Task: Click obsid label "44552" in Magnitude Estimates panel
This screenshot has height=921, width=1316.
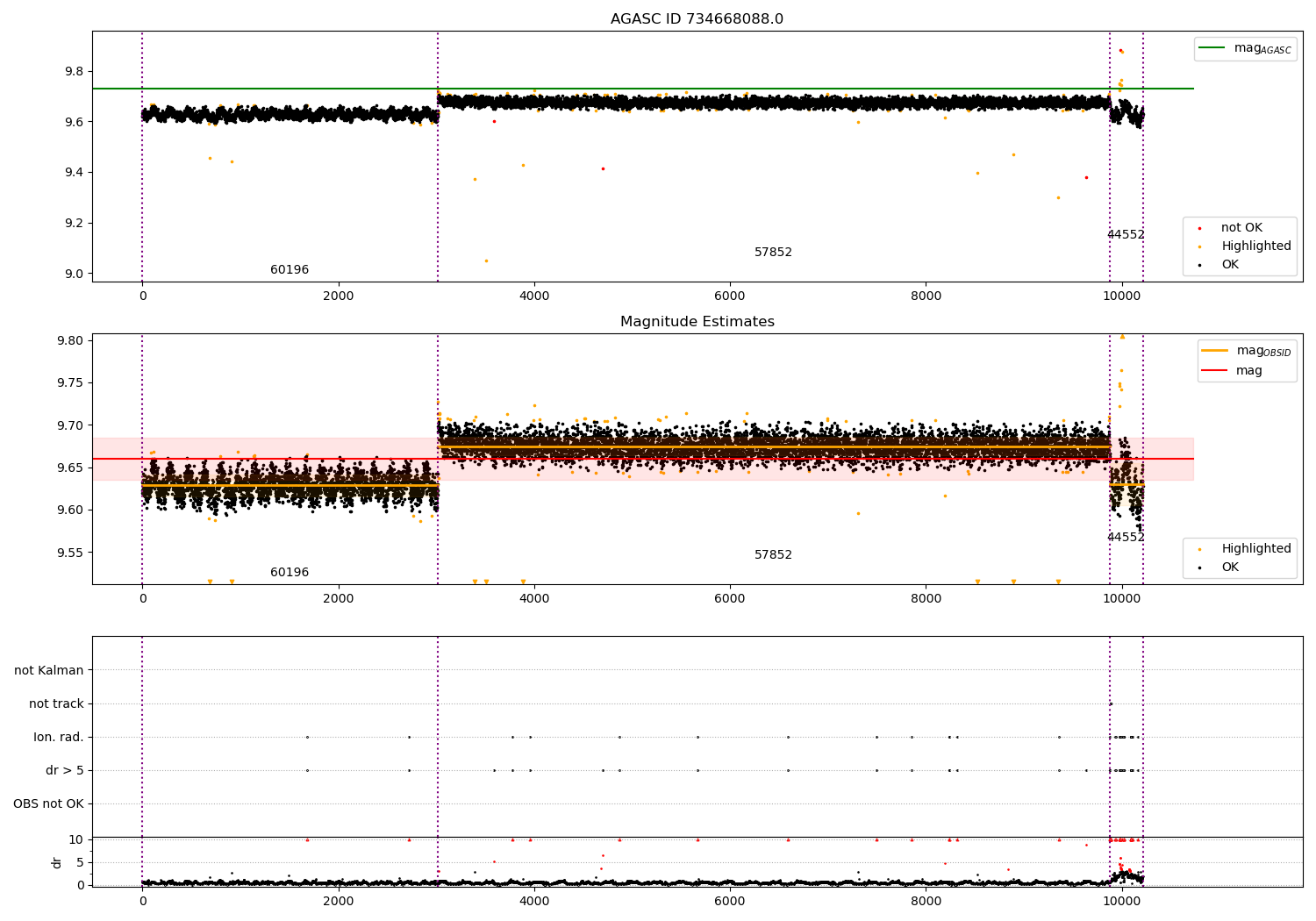Action: coord(1126,538)
